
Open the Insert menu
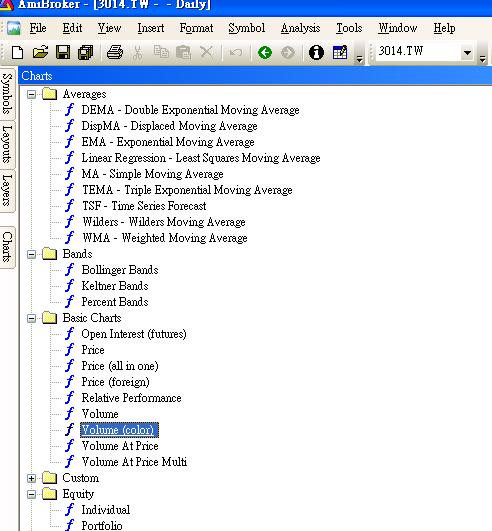151,28
